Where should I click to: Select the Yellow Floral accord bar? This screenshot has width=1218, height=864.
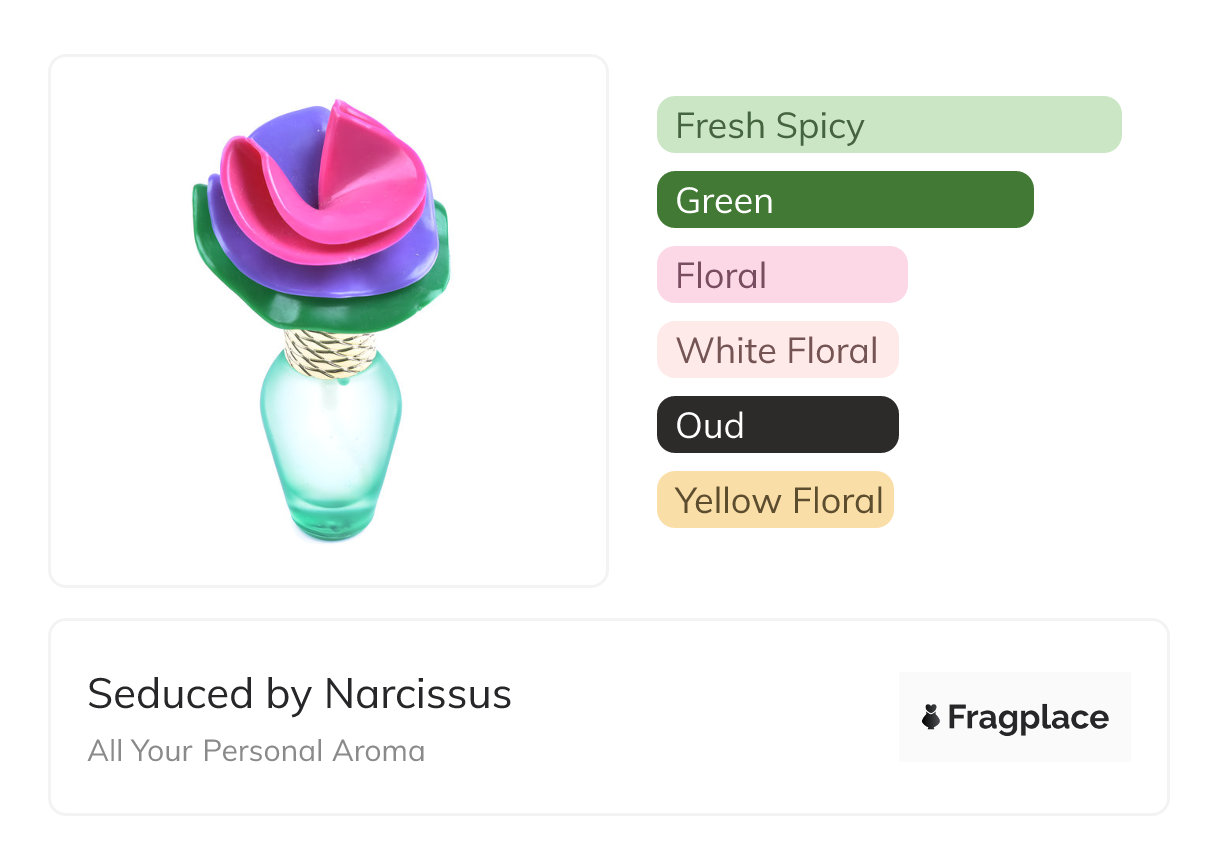(774, 500)
